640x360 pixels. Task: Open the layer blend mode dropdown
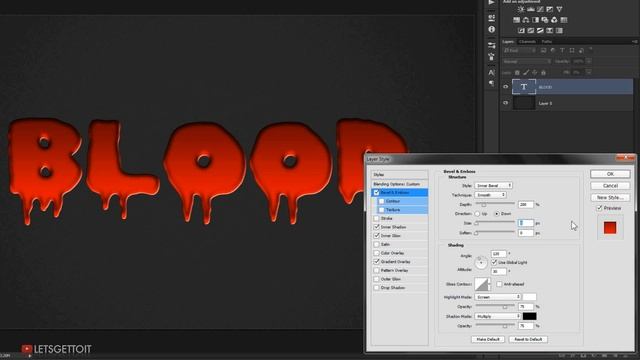tap(527, 61)
